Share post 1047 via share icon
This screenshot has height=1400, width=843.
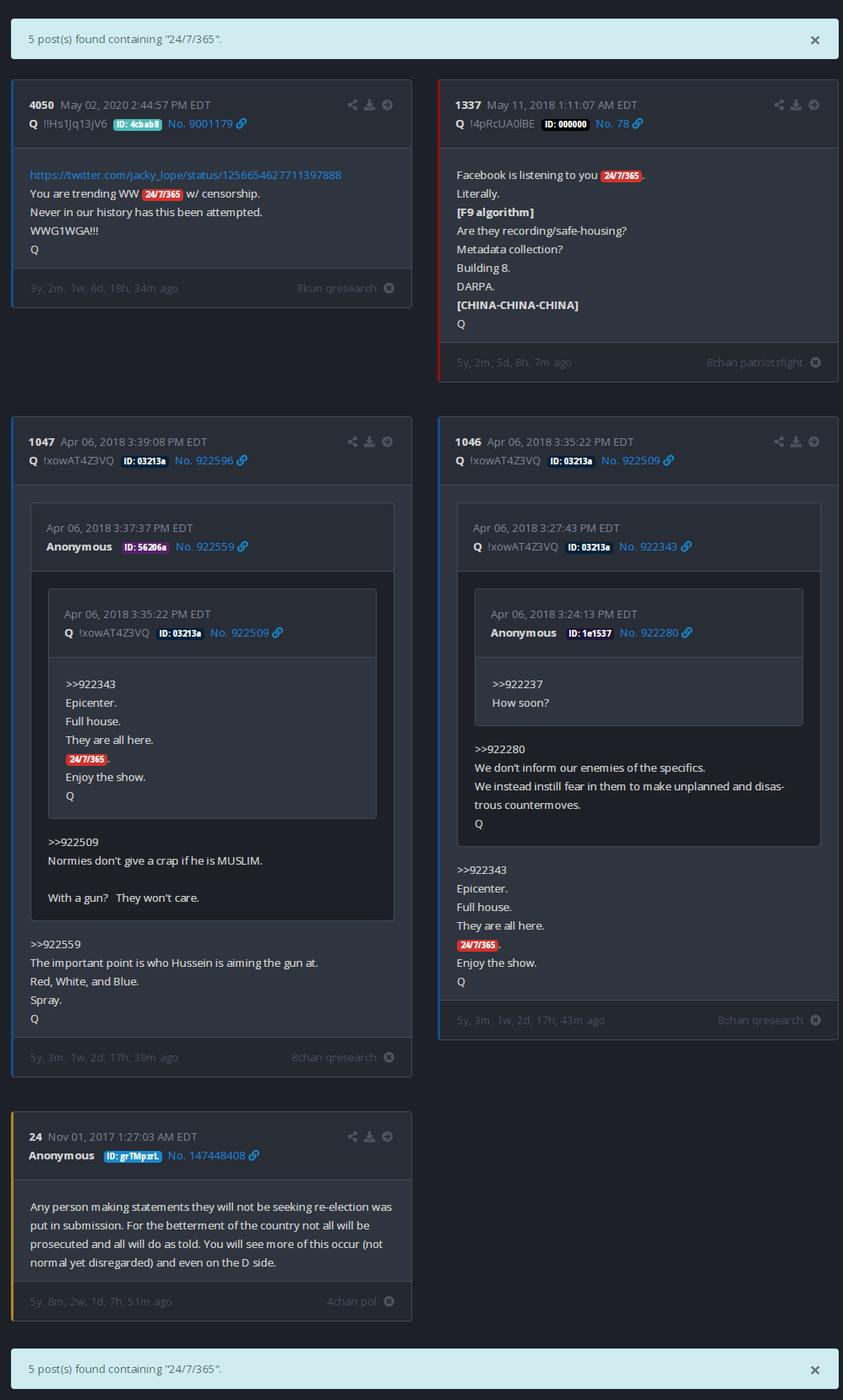[x=352, y=442]
